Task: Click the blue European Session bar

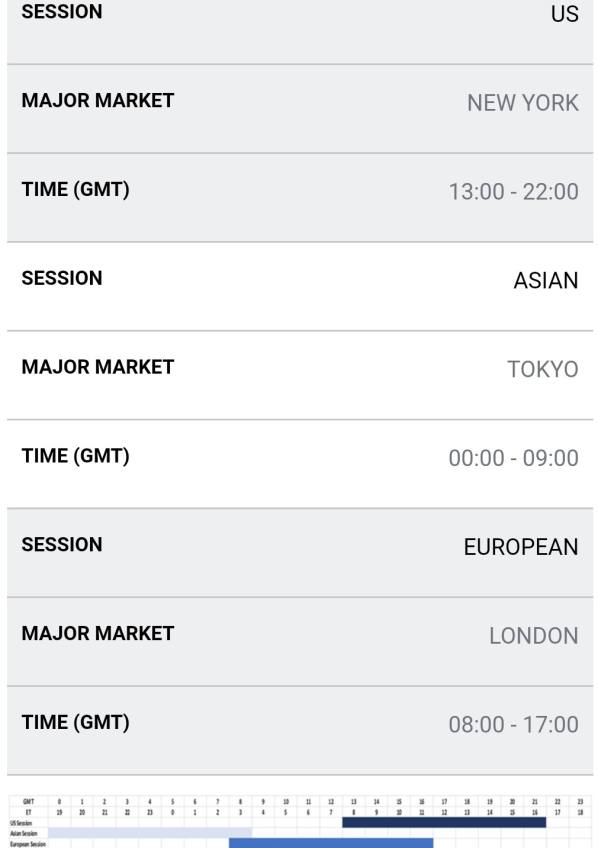Action: 331,843
